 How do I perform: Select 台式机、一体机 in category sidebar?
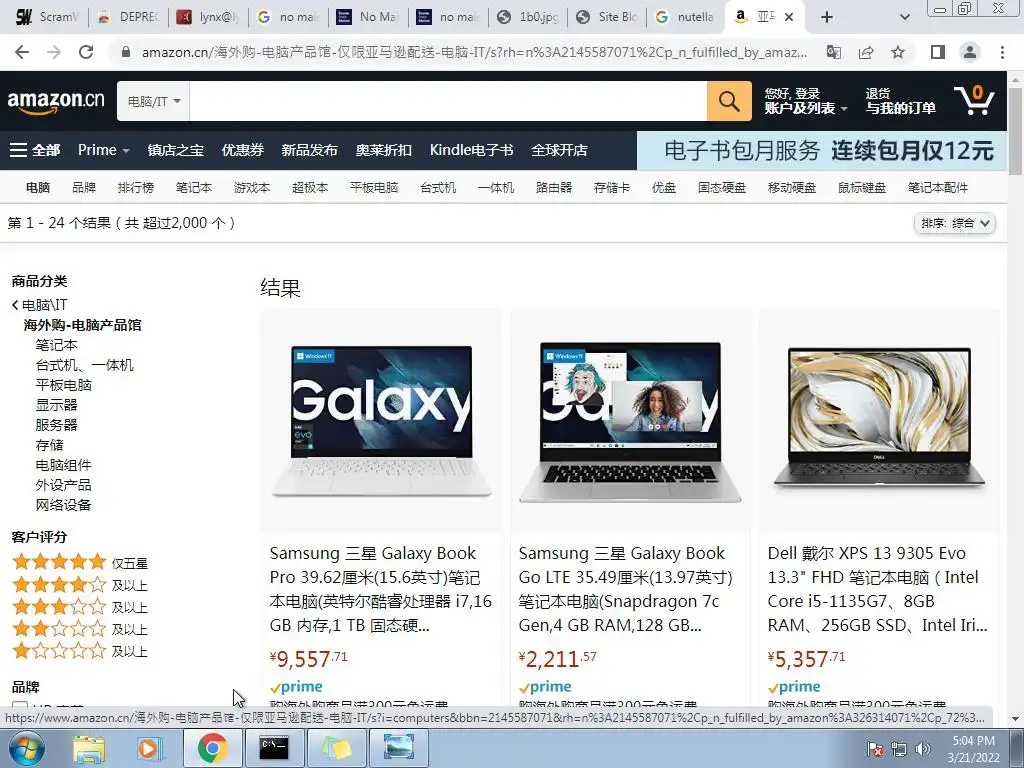84,365
